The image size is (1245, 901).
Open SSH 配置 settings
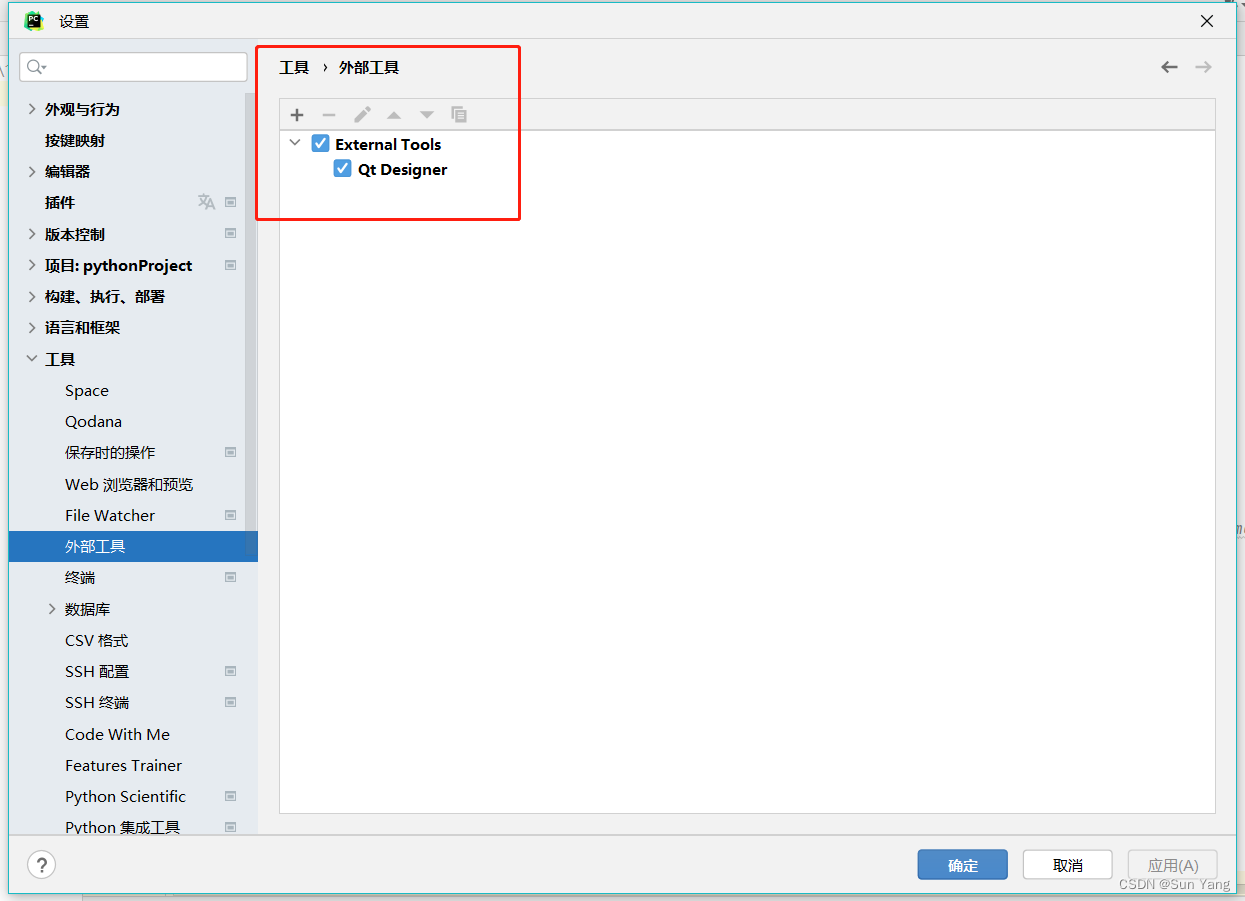click(x=97, y=671)
